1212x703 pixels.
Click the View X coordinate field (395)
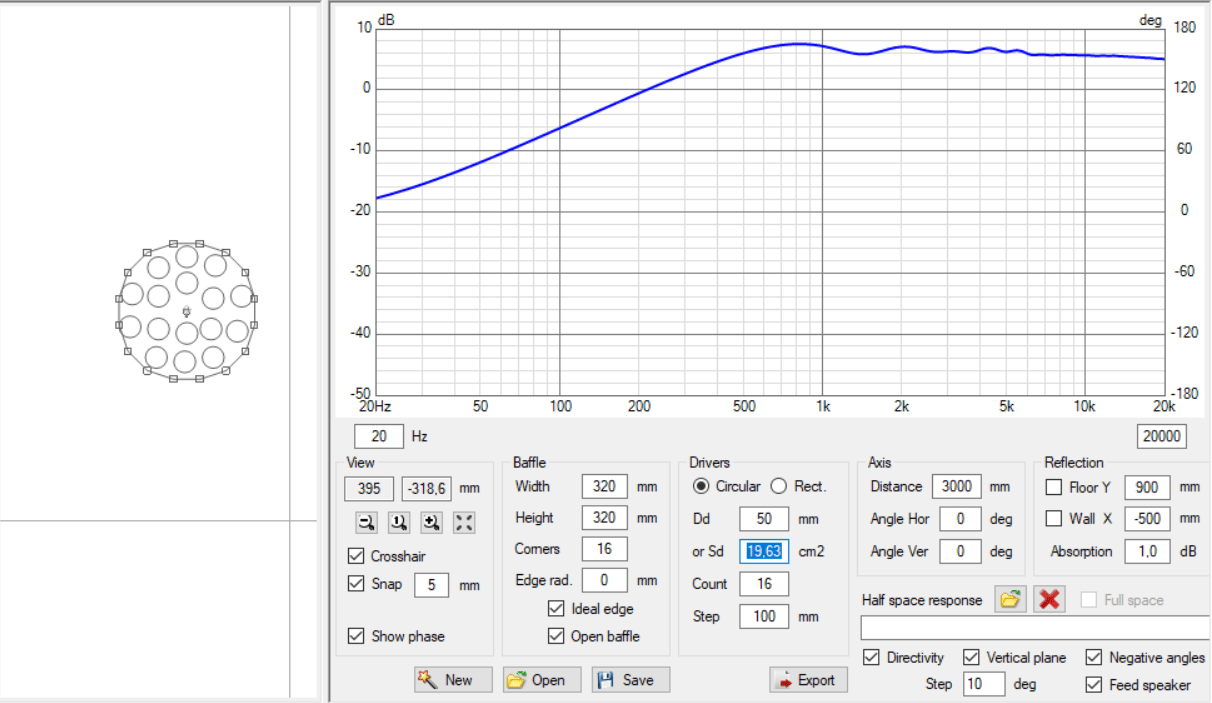pyautogui.click(x=369, y=489)
